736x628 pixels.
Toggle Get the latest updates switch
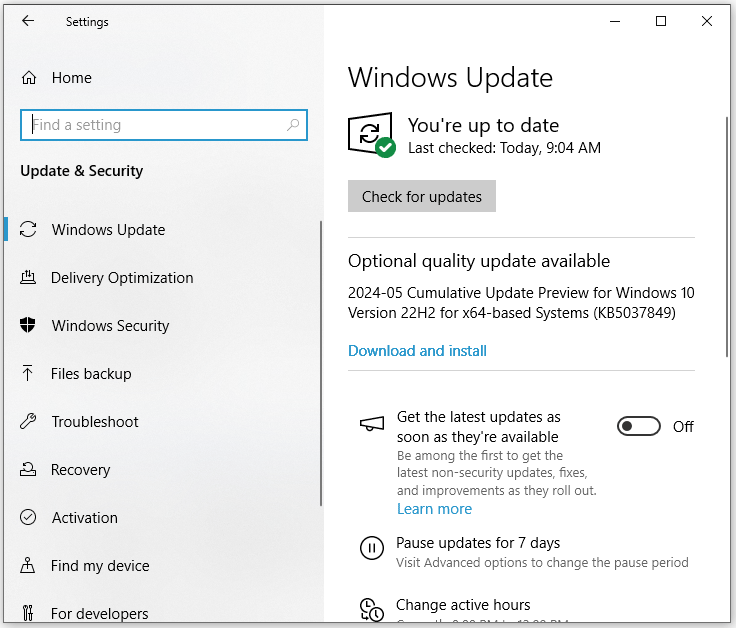point(639,427)
